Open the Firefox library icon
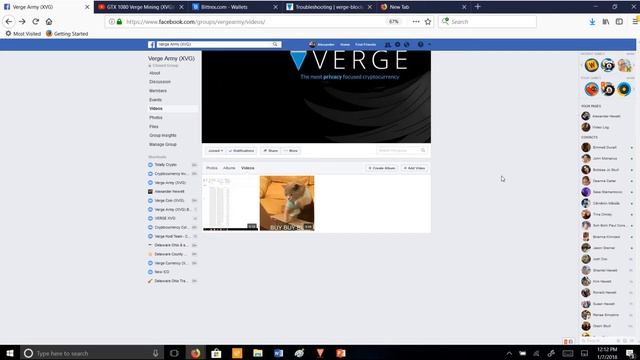This screenshot has width=640, height=360. 606,22
